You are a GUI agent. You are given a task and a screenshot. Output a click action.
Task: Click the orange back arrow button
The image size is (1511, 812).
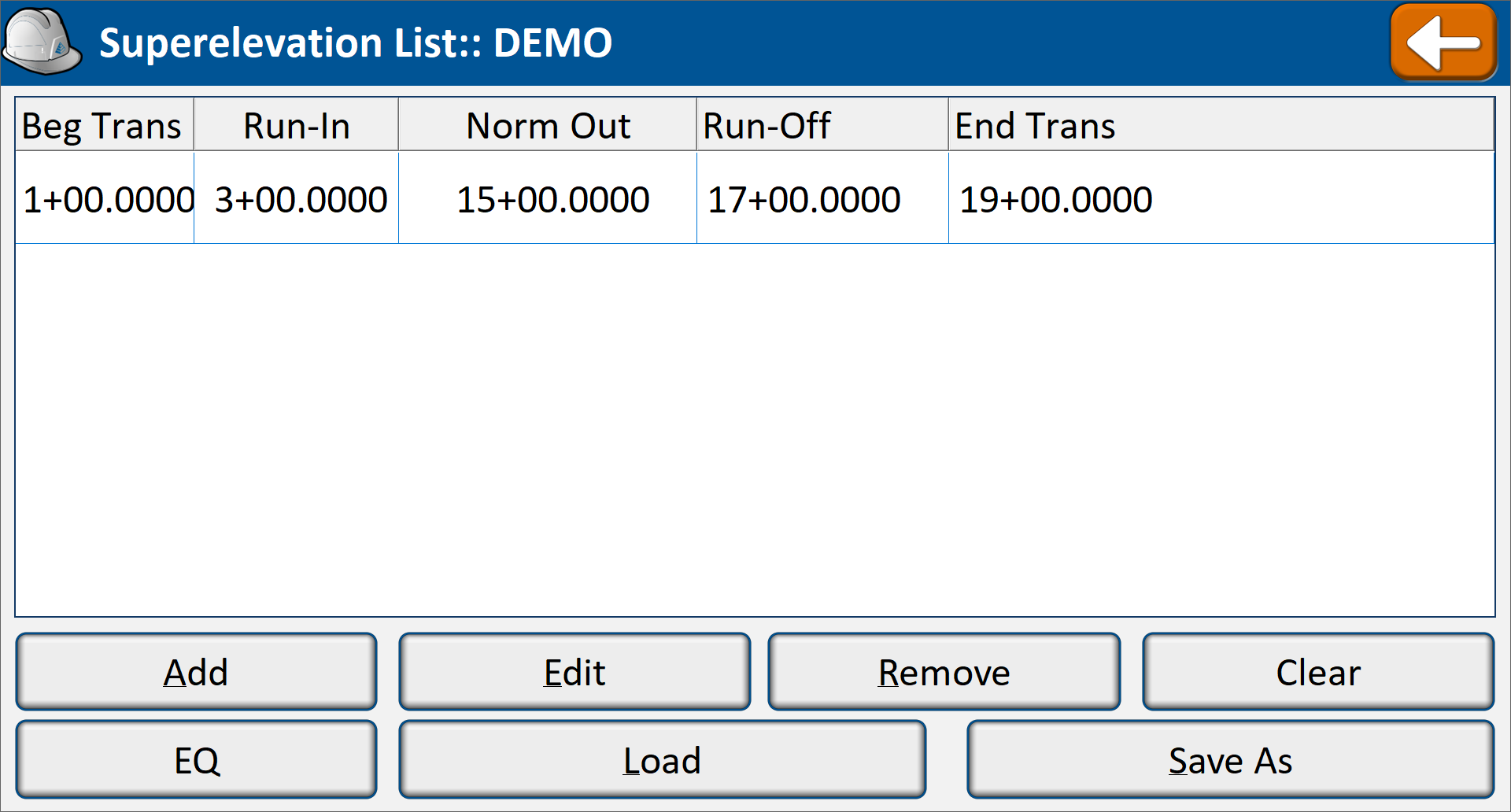(1443, 42)
